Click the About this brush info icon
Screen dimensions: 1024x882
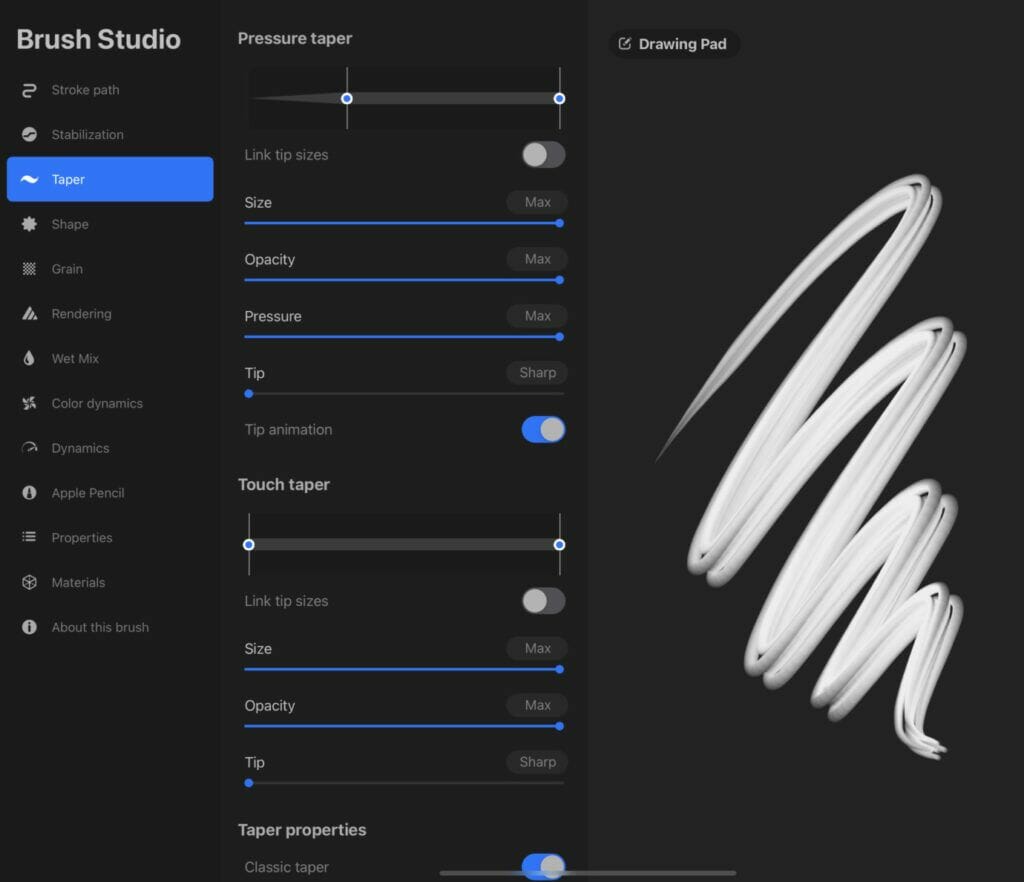point(29,627)
